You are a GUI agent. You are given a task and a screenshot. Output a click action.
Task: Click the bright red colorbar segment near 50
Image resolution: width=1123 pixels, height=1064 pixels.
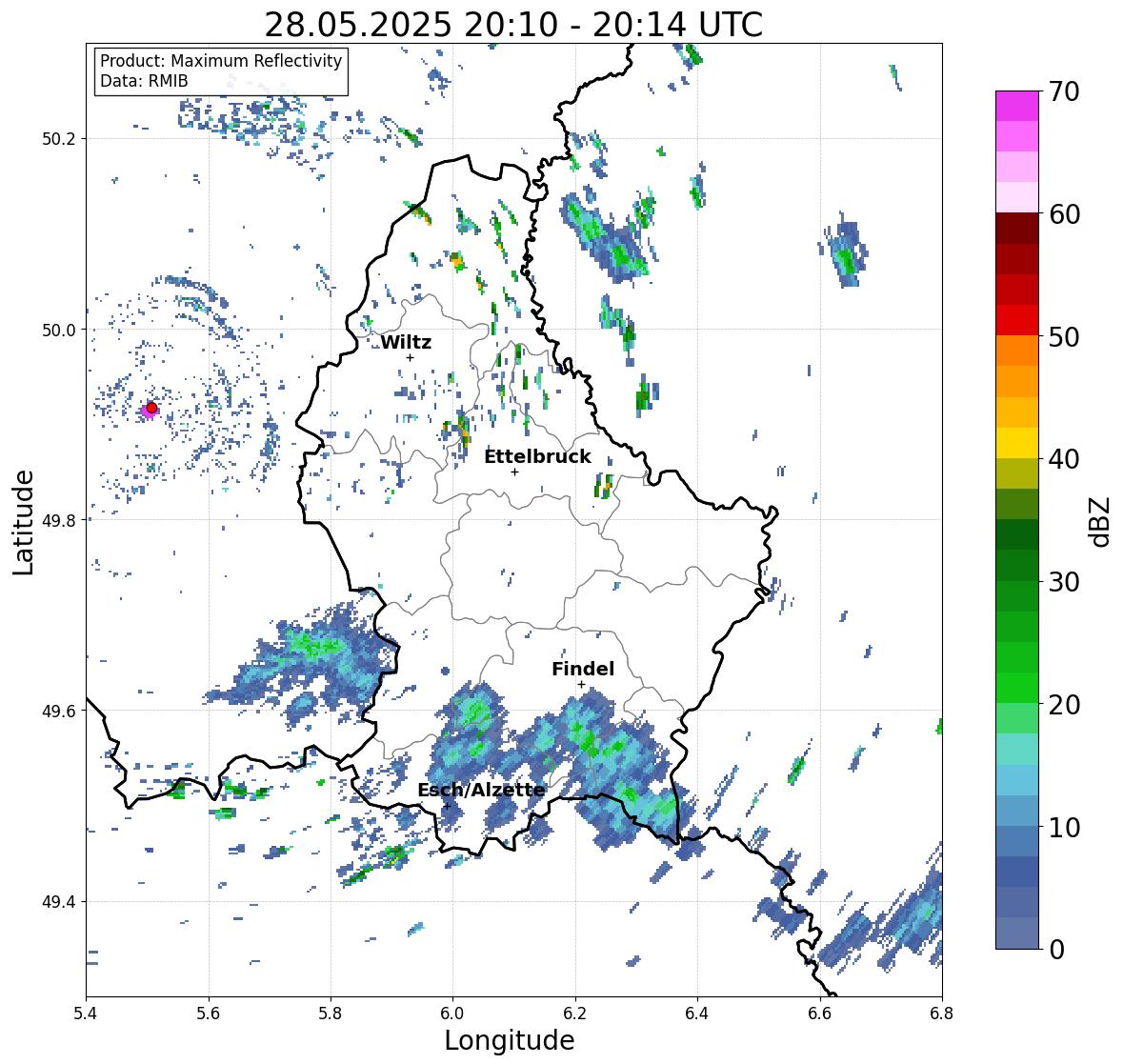coord(1017,320)
